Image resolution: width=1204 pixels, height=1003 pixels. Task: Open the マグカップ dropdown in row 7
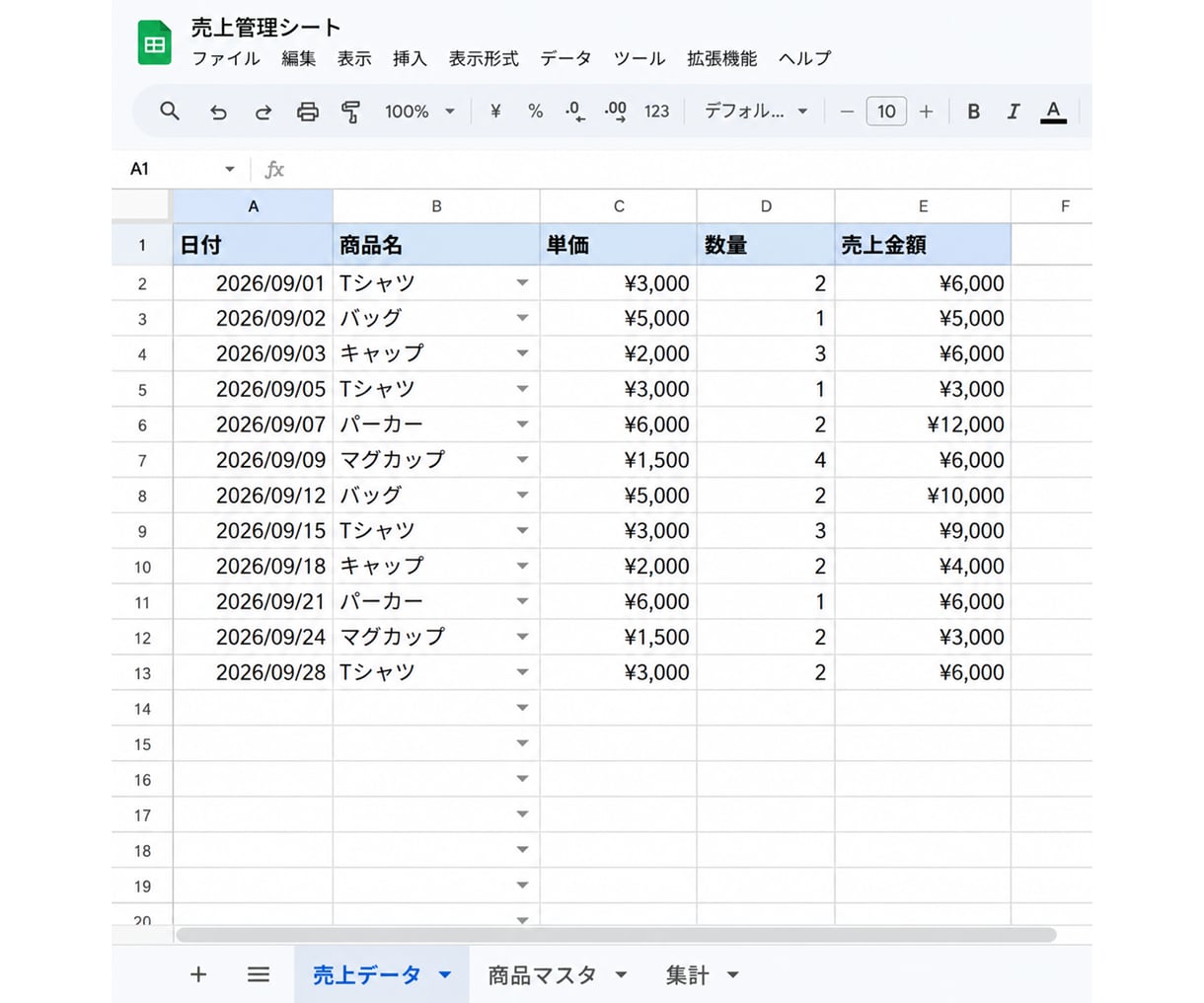click(x=522, y=460)
